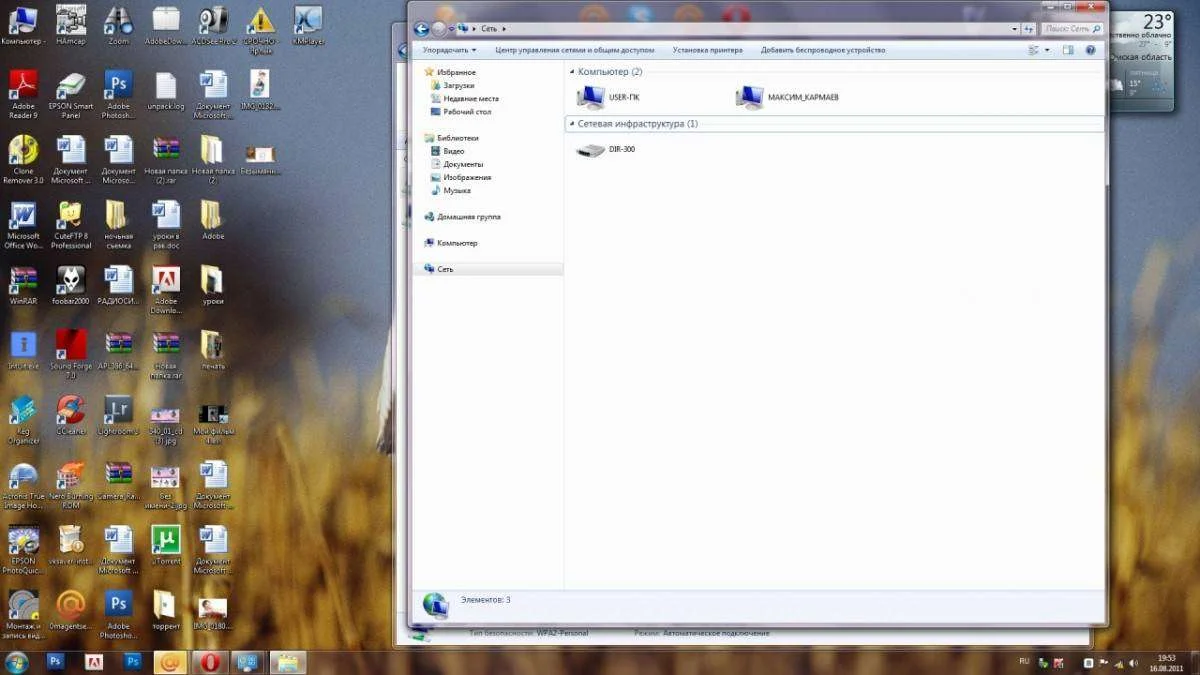This screenshot has height=675, width=1200.
Task: Select Сеть in the navigation pane
Action: coord(487,269)
